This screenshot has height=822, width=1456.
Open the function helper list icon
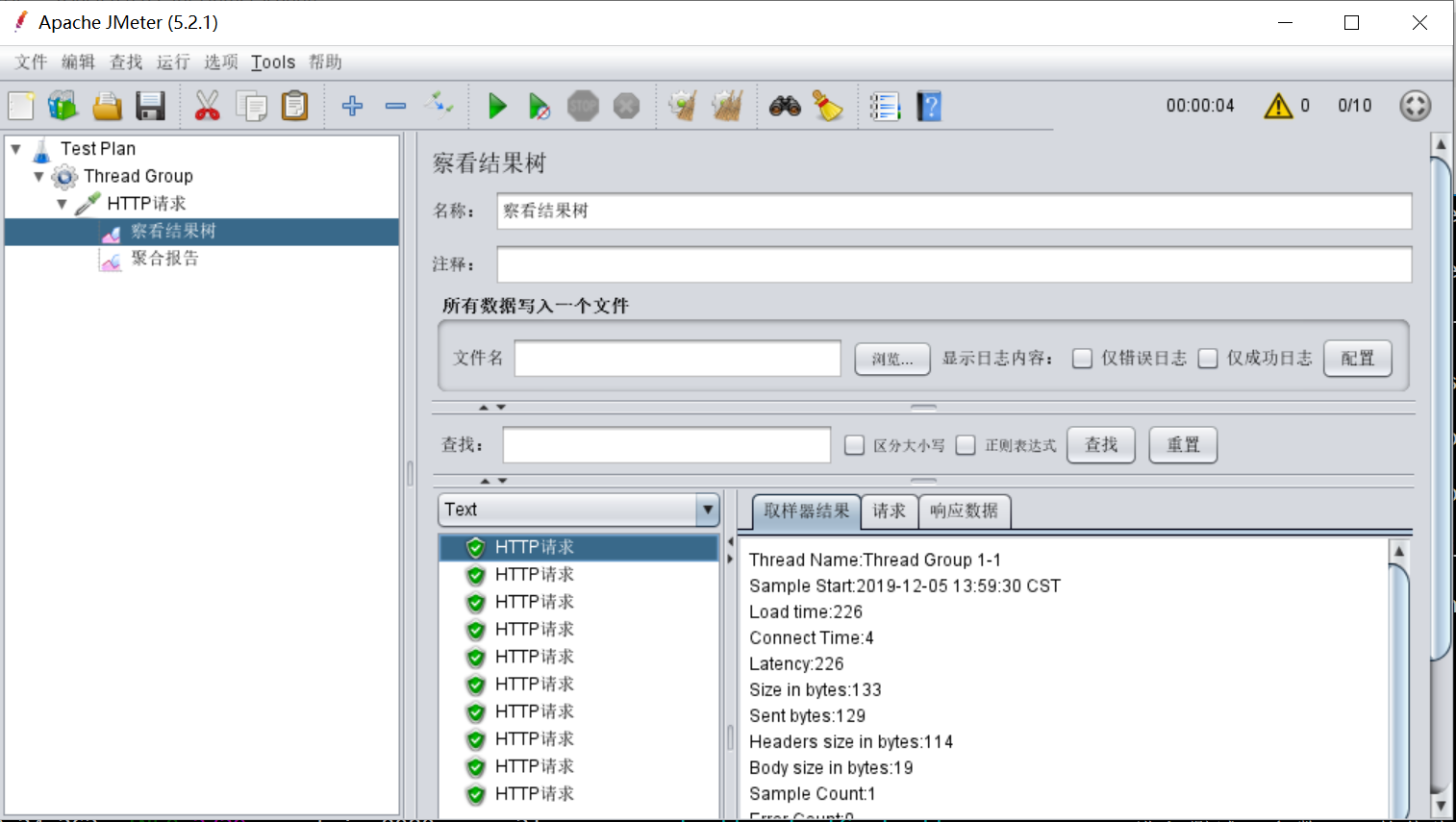pos(885,106)
